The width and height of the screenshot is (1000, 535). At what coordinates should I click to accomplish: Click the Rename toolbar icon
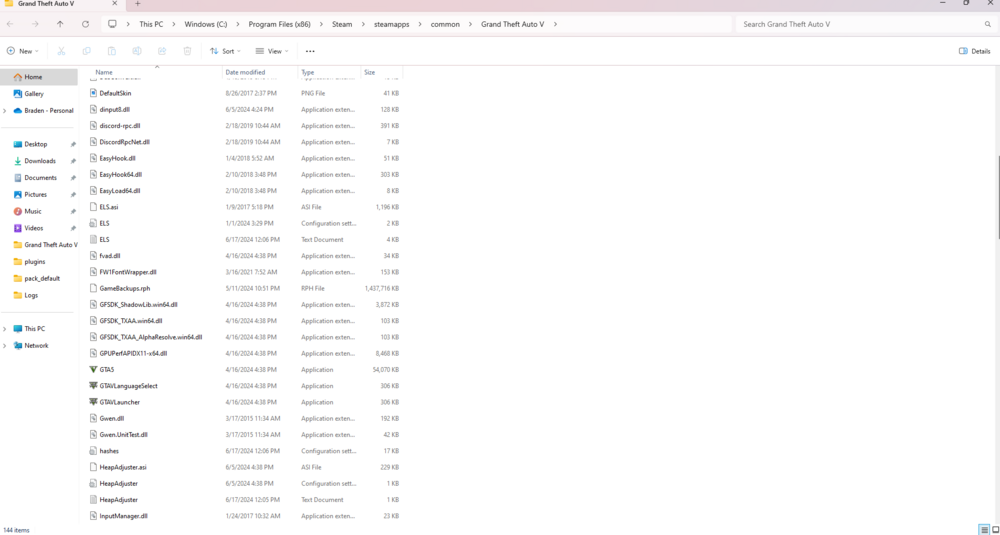[x=136, y=51]
